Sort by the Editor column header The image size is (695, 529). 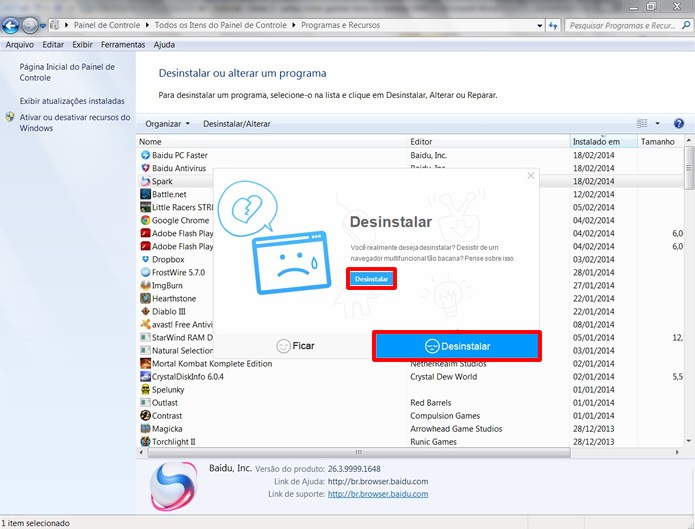(488, 141)
